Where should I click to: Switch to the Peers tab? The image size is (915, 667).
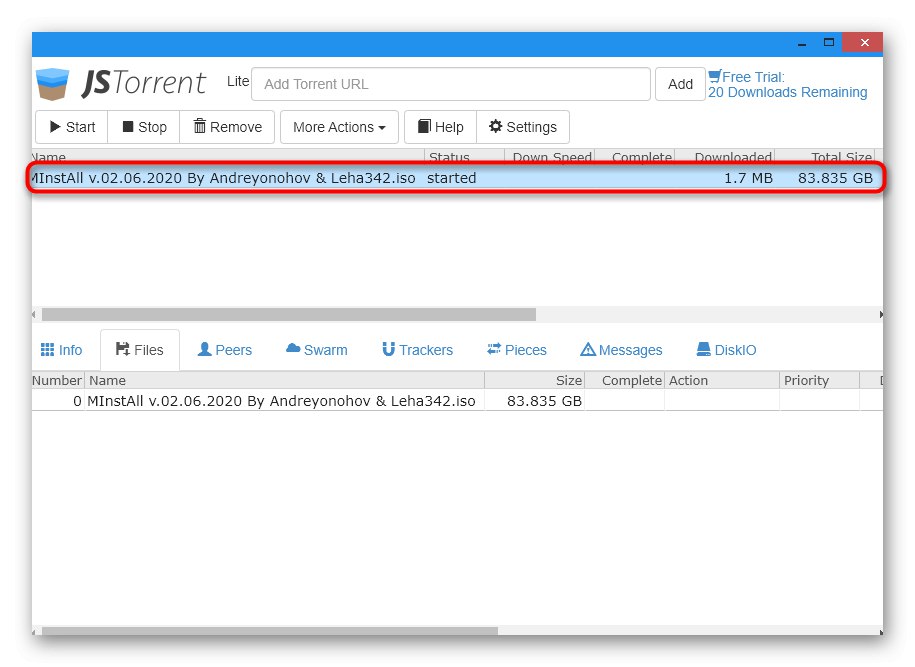tap(225, 350)
